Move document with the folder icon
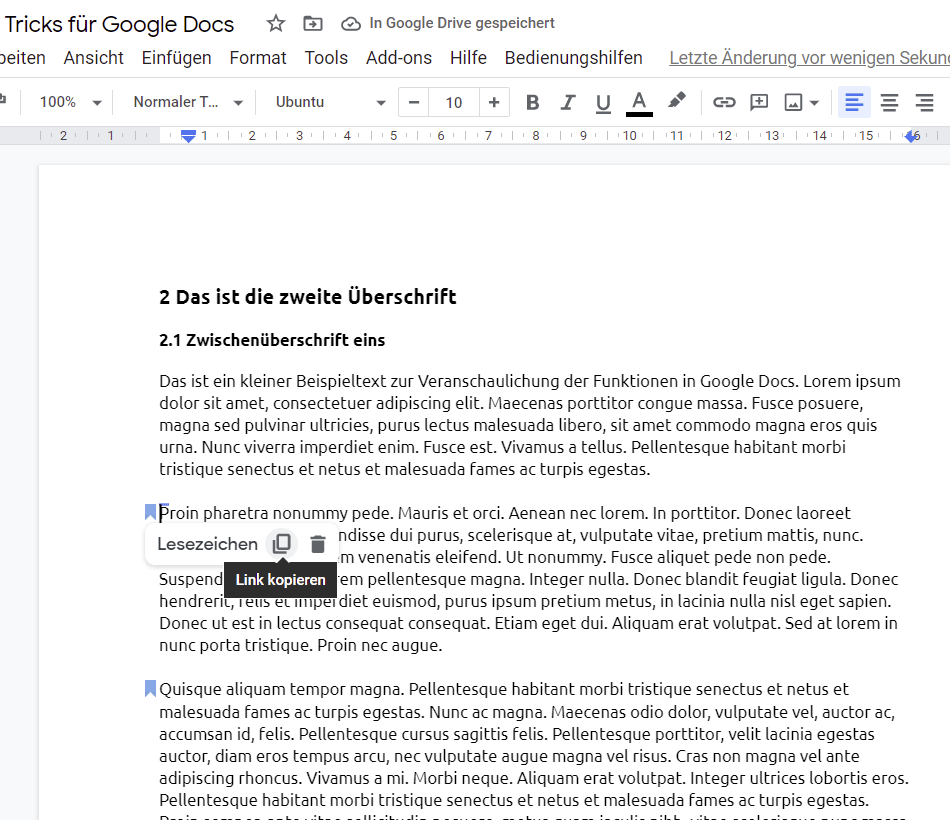The height and width of the screenshot is (820, 950). (313, 24)
